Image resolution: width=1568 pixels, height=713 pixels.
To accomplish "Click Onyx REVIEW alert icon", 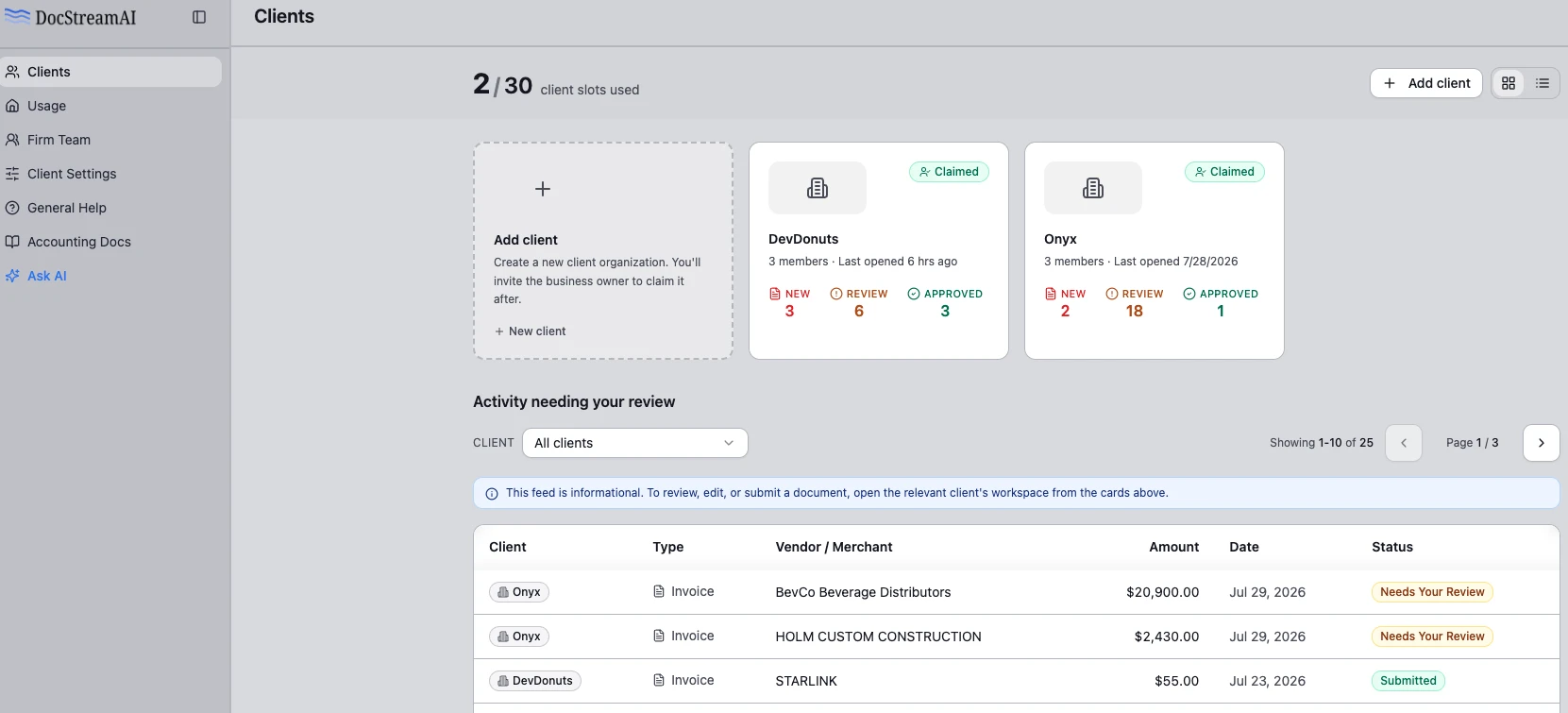I will 1111,294.
